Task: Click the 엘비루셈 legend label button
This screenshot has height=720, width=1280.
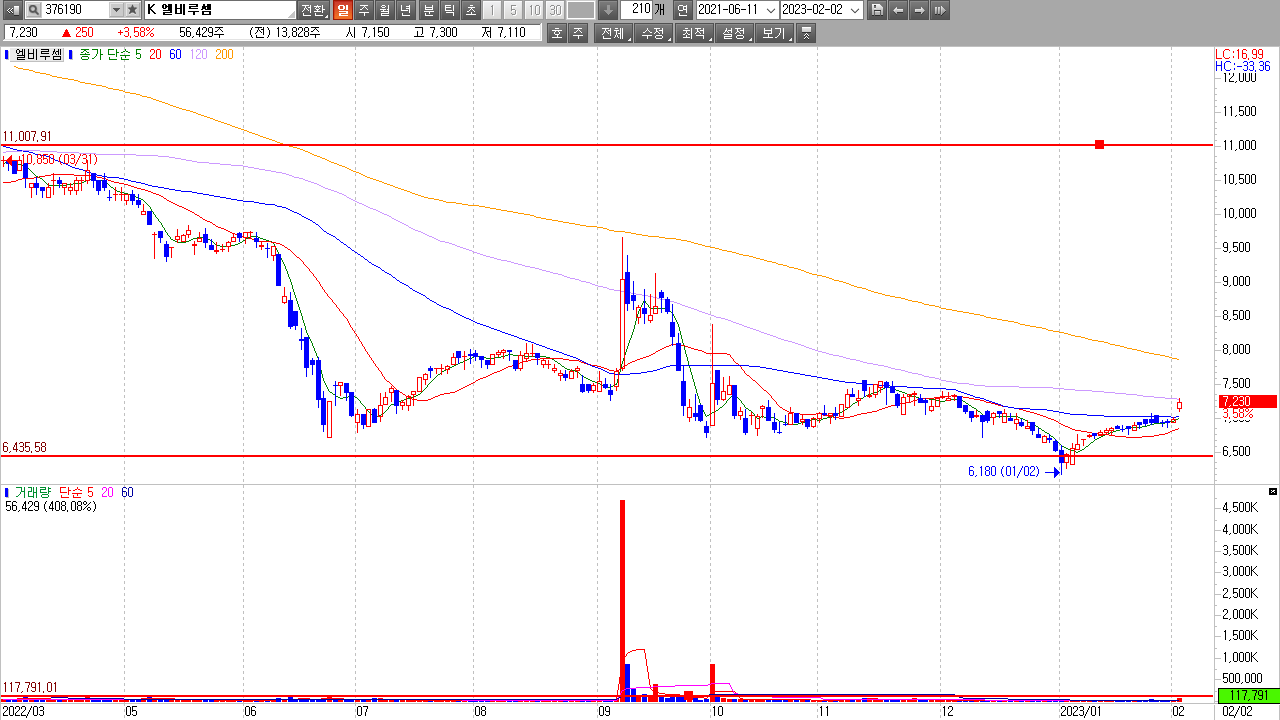Action: [38, 55]
